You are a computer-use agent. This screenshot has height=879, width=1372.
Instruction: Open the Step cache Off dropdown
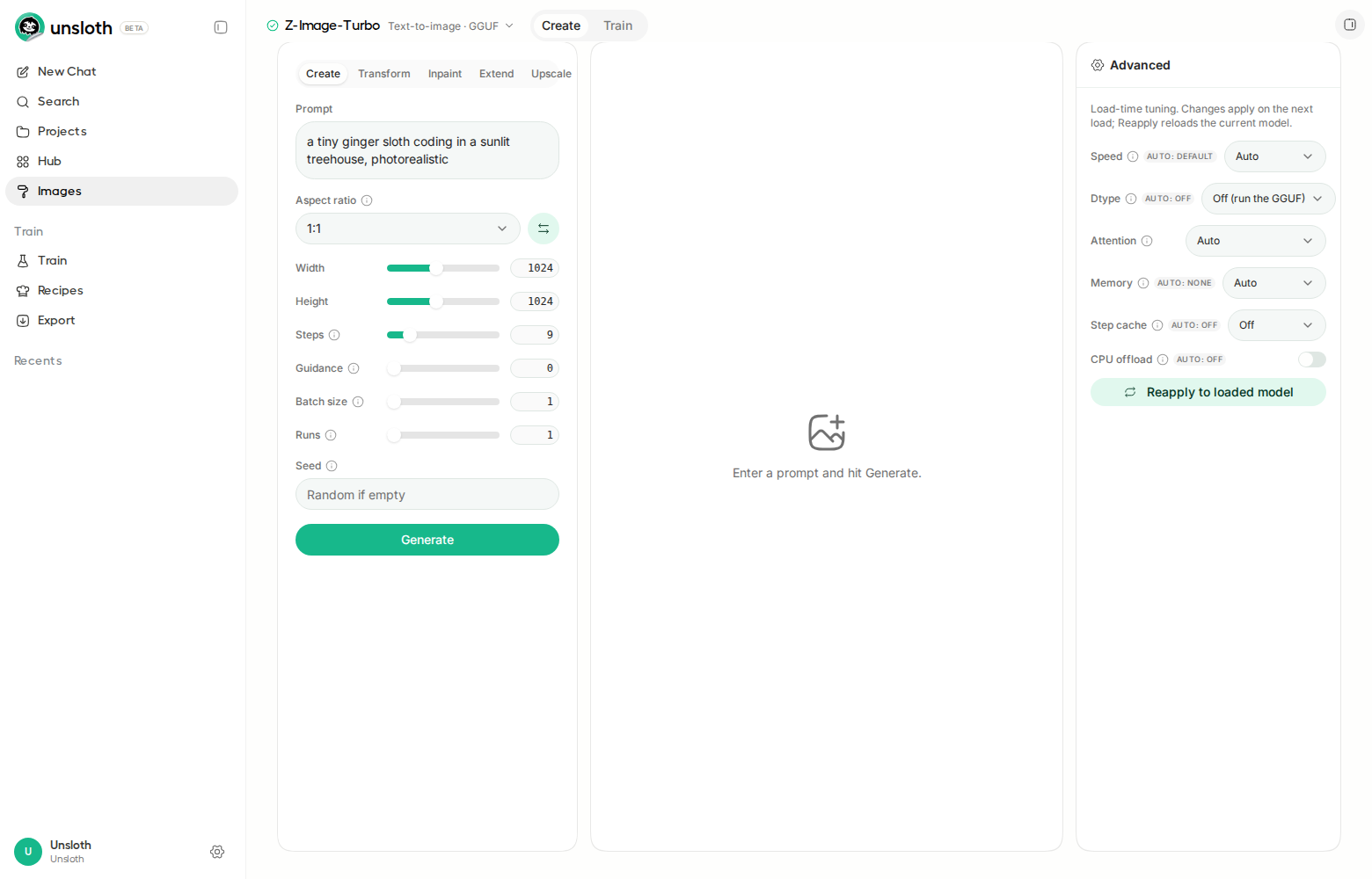click(1277, 325)
